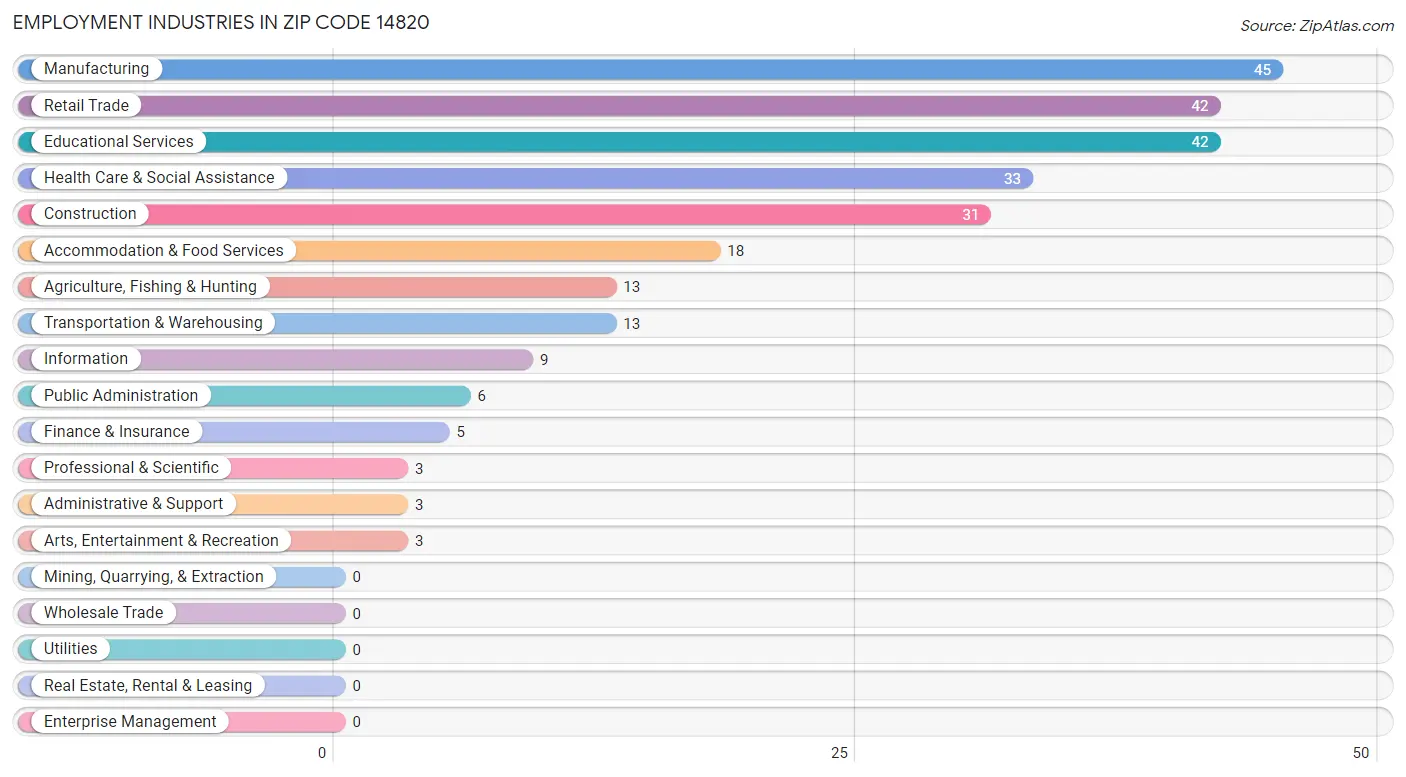Image resolution: width=1406 pixels, height=777 pixels.
Task: Click the Utilities label
Action: click(71, 649)
